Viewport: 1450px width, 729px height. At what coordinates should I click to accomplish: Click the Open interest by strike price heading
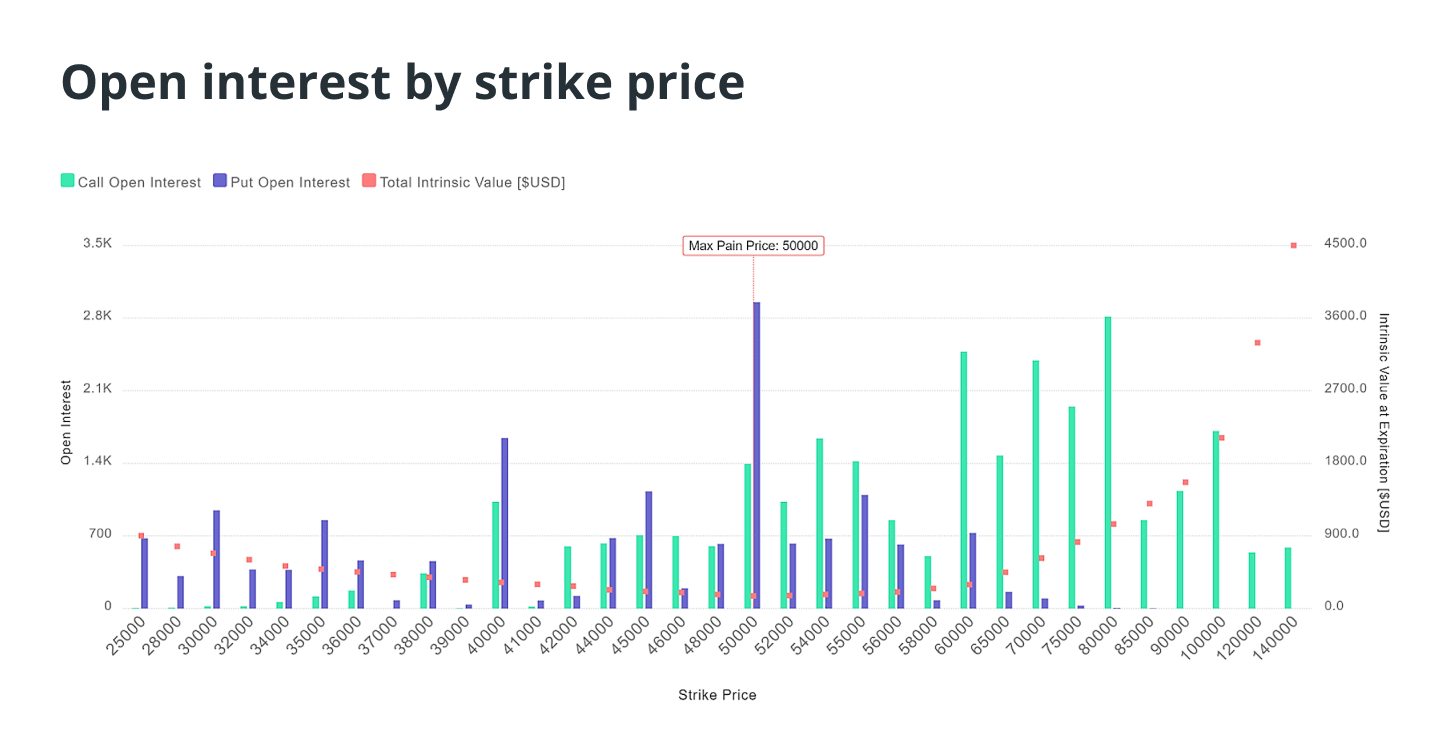tap(403, 82)
